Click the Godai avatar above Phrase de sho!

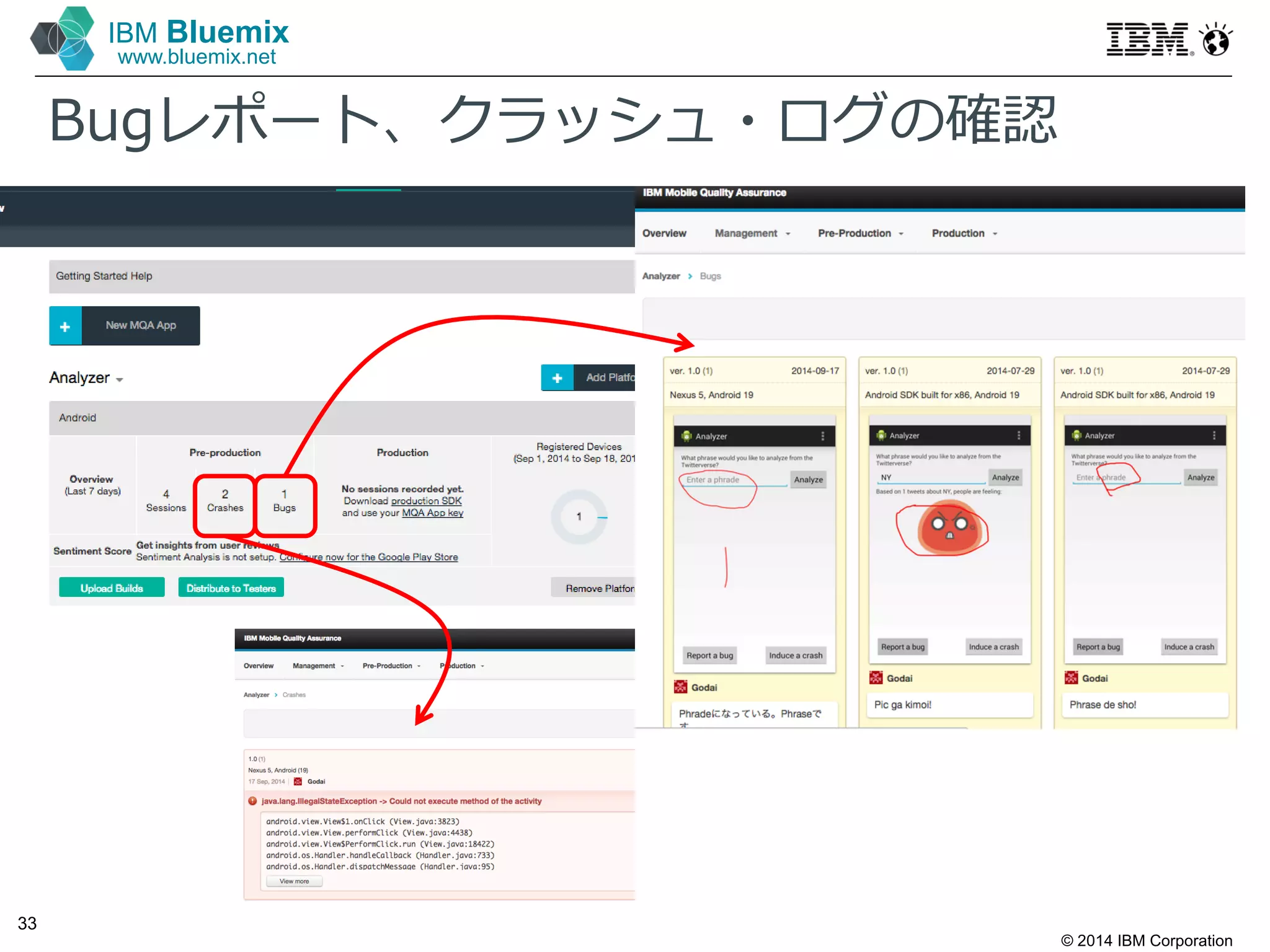tap(1071, 677)
